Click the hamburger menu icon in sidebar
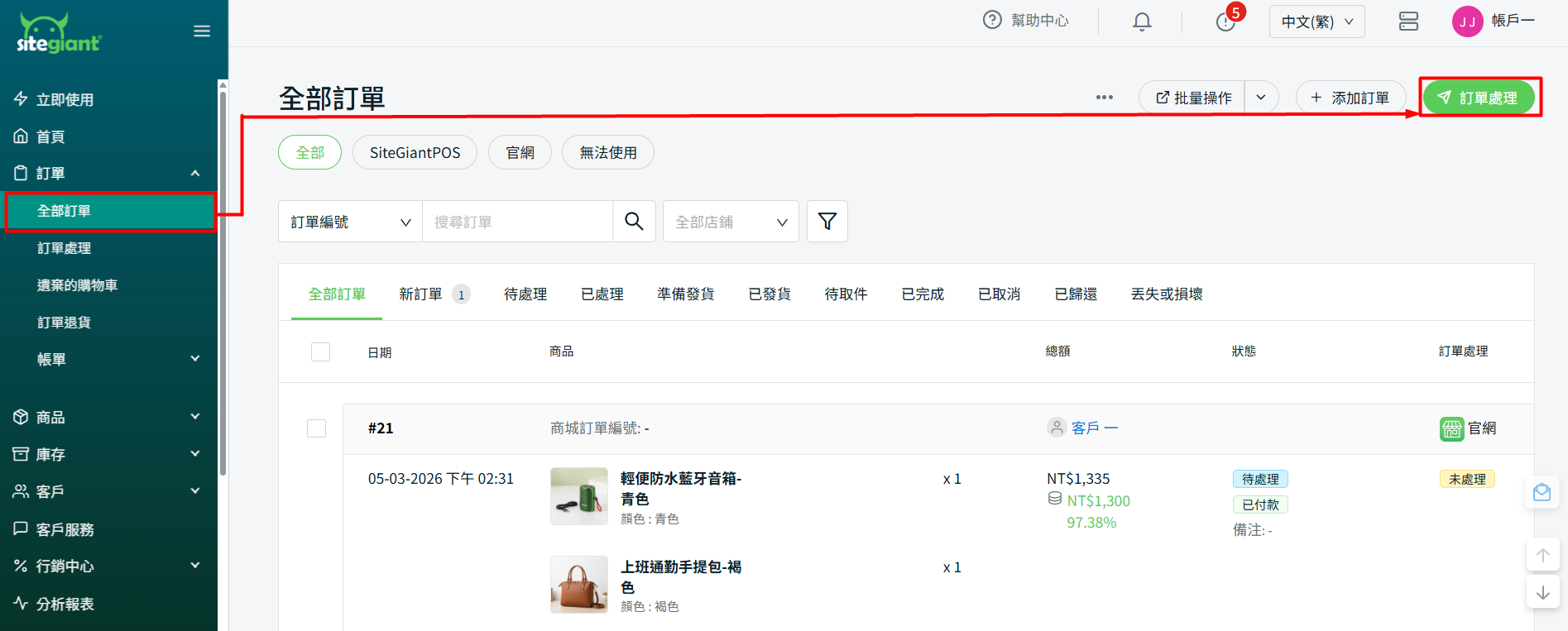This screenshot has width=1568, height=631. (201, 31)
